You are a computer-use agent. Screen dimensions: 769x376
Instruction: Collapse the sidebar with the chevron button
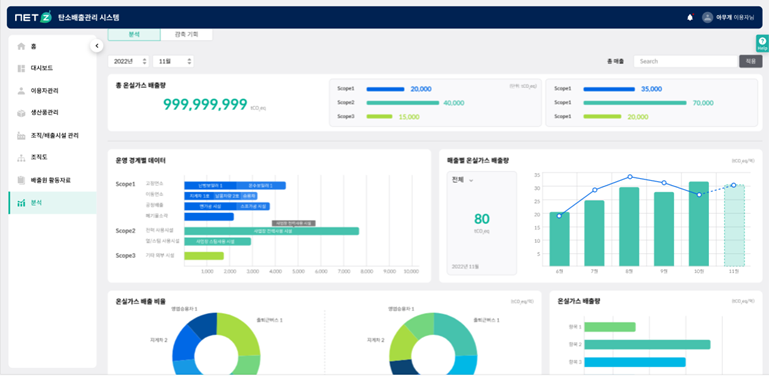(97, 46)
